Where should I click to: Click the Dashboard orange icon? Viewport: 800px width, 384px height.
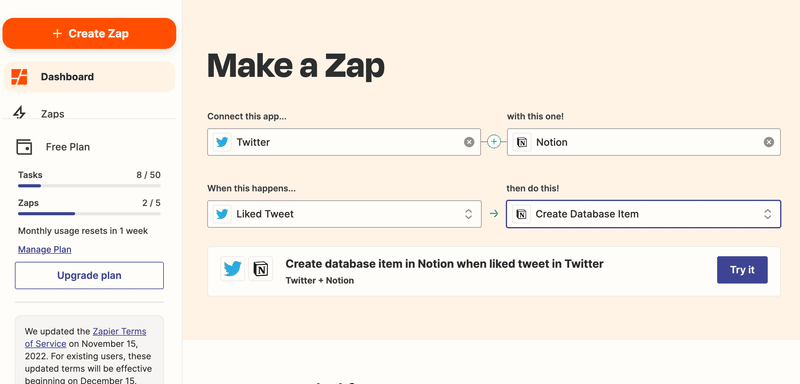point(19,77)
